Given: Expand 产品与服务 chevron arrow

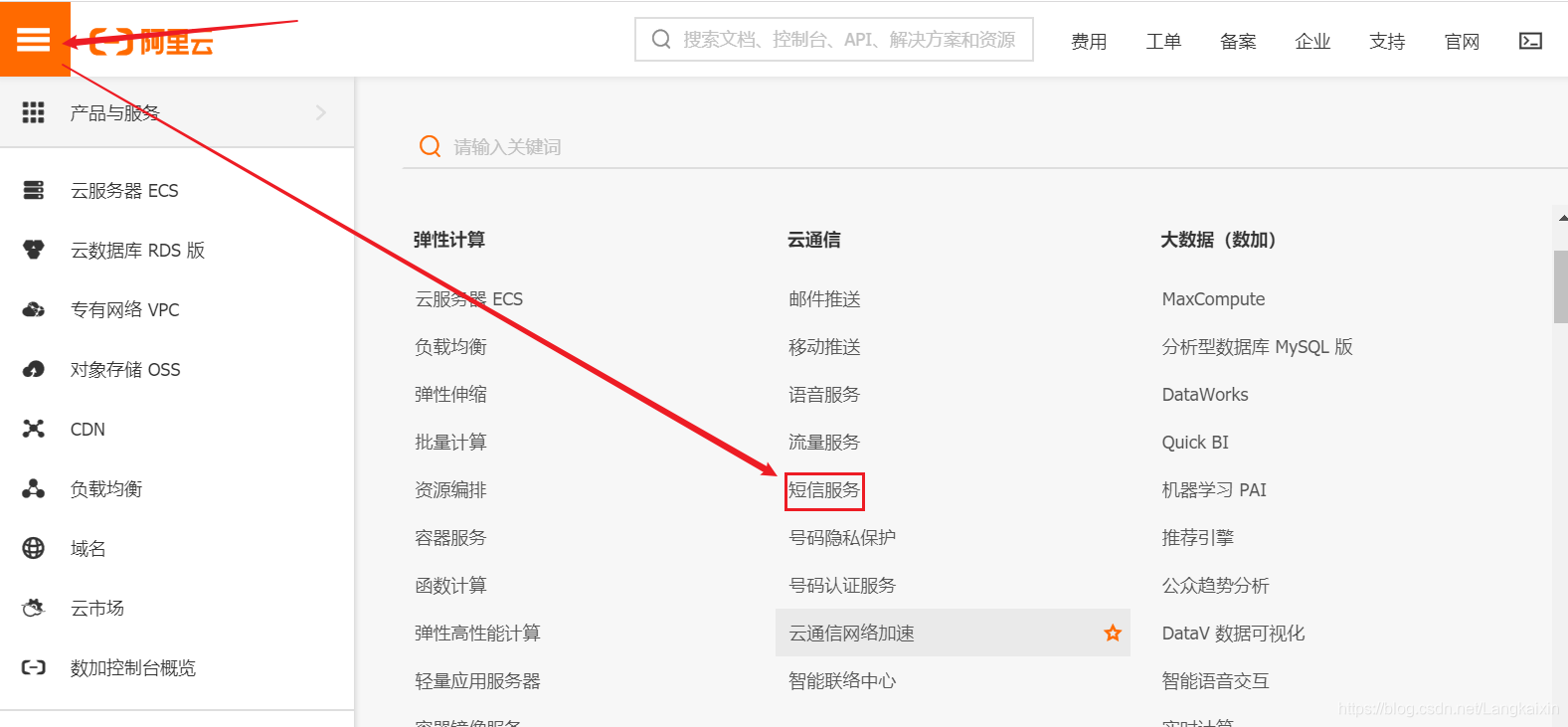Looking at the screenshot, I should 320,112.
